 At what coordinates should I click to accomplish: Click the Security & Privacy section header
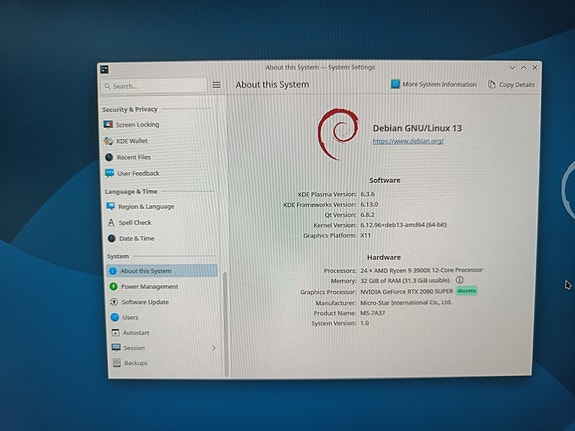coord(130,109)
